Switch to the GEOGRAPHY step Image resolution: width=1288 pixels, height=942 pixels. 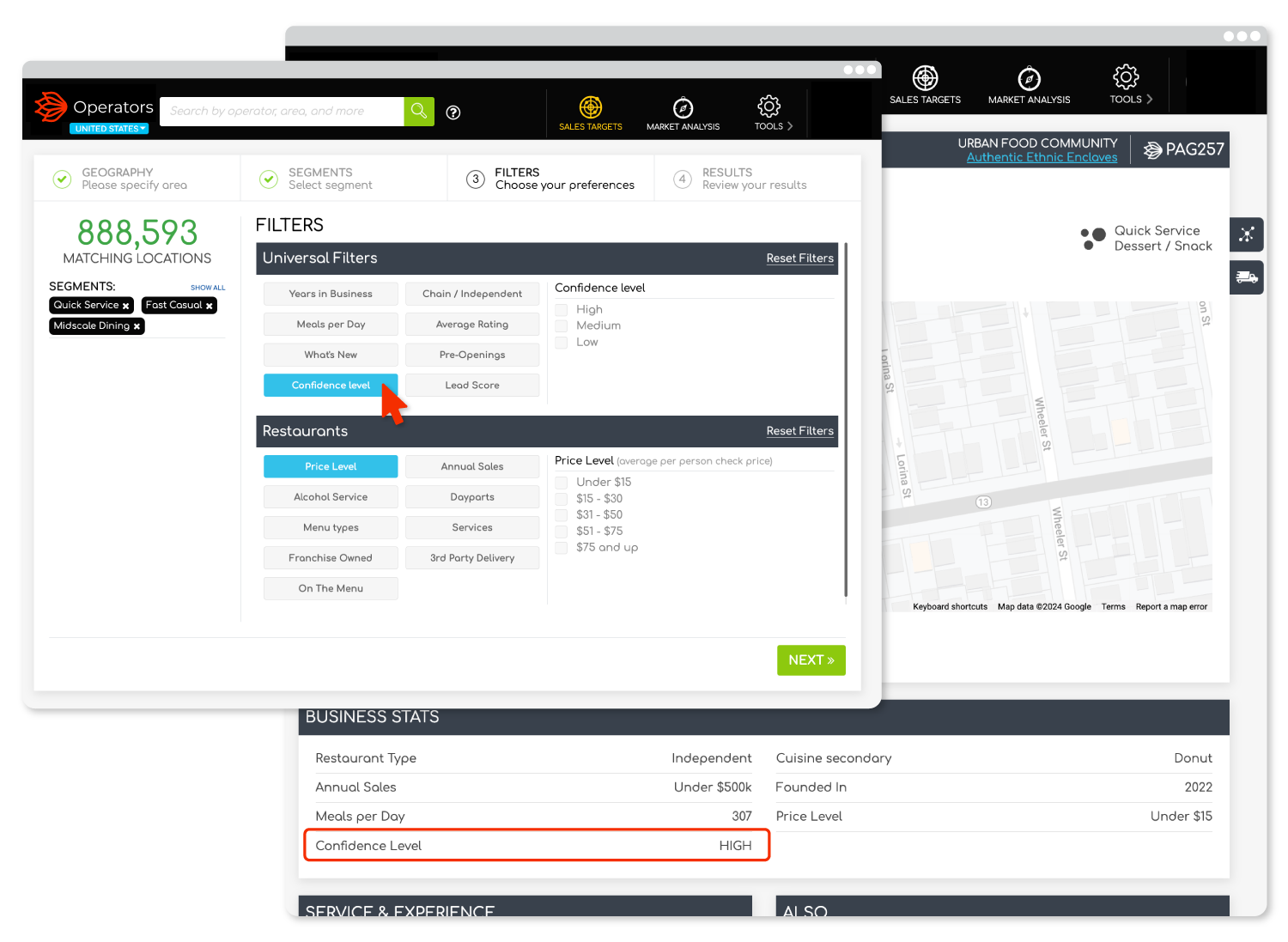click(x=118, y=178)
